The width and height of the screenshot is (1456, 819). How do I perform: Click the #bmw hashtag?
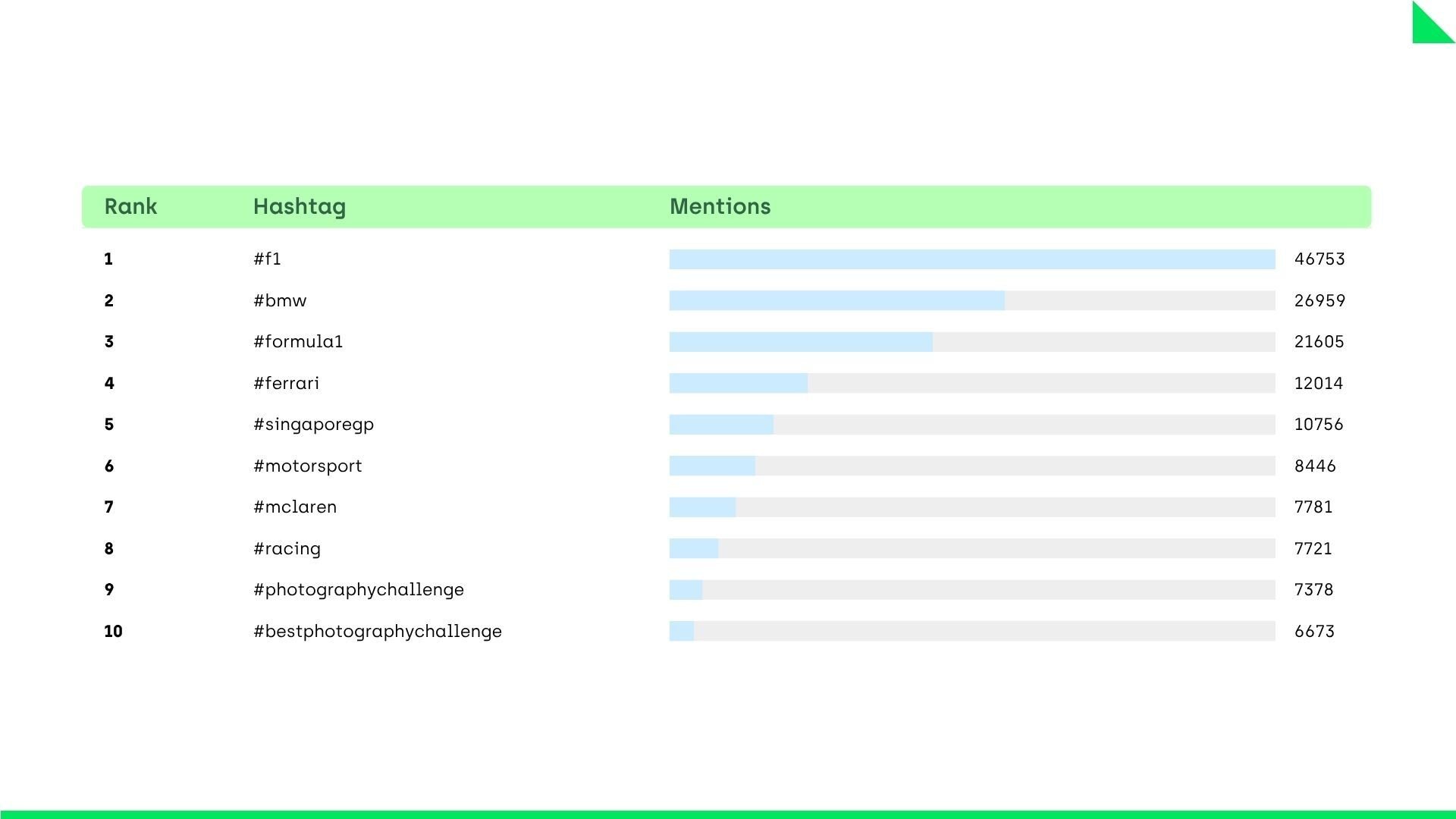pos(280,301)
